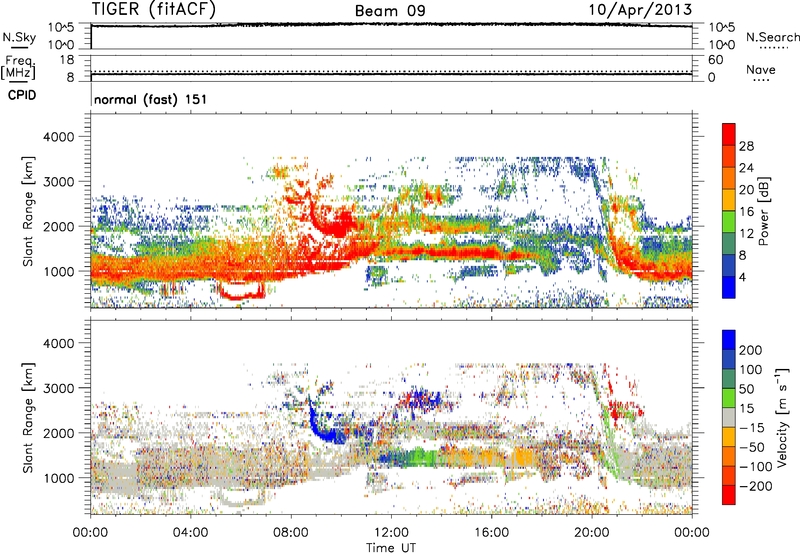Select the -100 label on Velocity scale
Image resolution: width=800 pixels, height=554 pixels.
tap(756, 467)
